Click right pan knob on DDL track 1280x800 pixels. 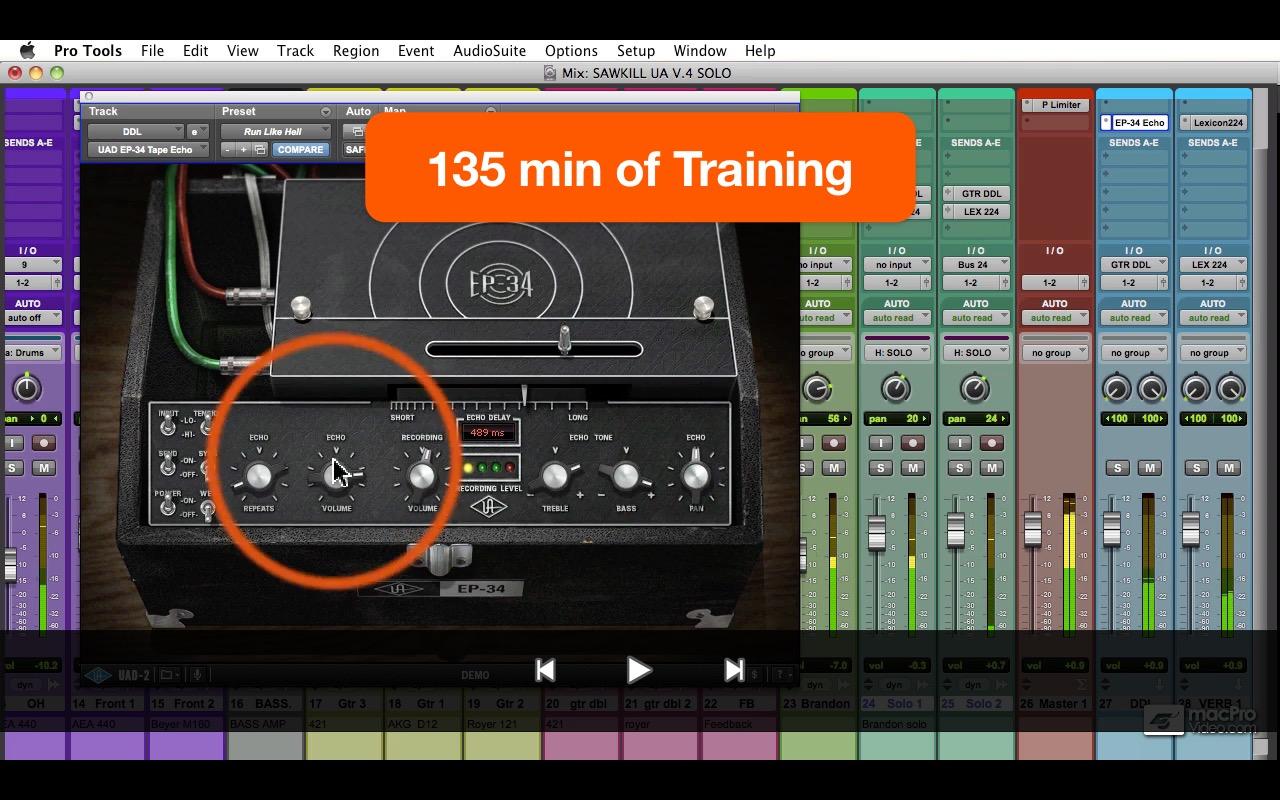point(1152,389)
